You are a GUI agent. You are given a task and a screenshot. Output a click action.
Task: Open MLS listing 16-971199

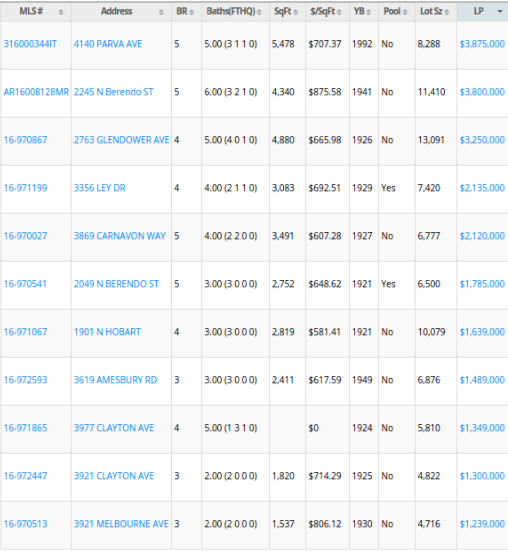point(25,188)
